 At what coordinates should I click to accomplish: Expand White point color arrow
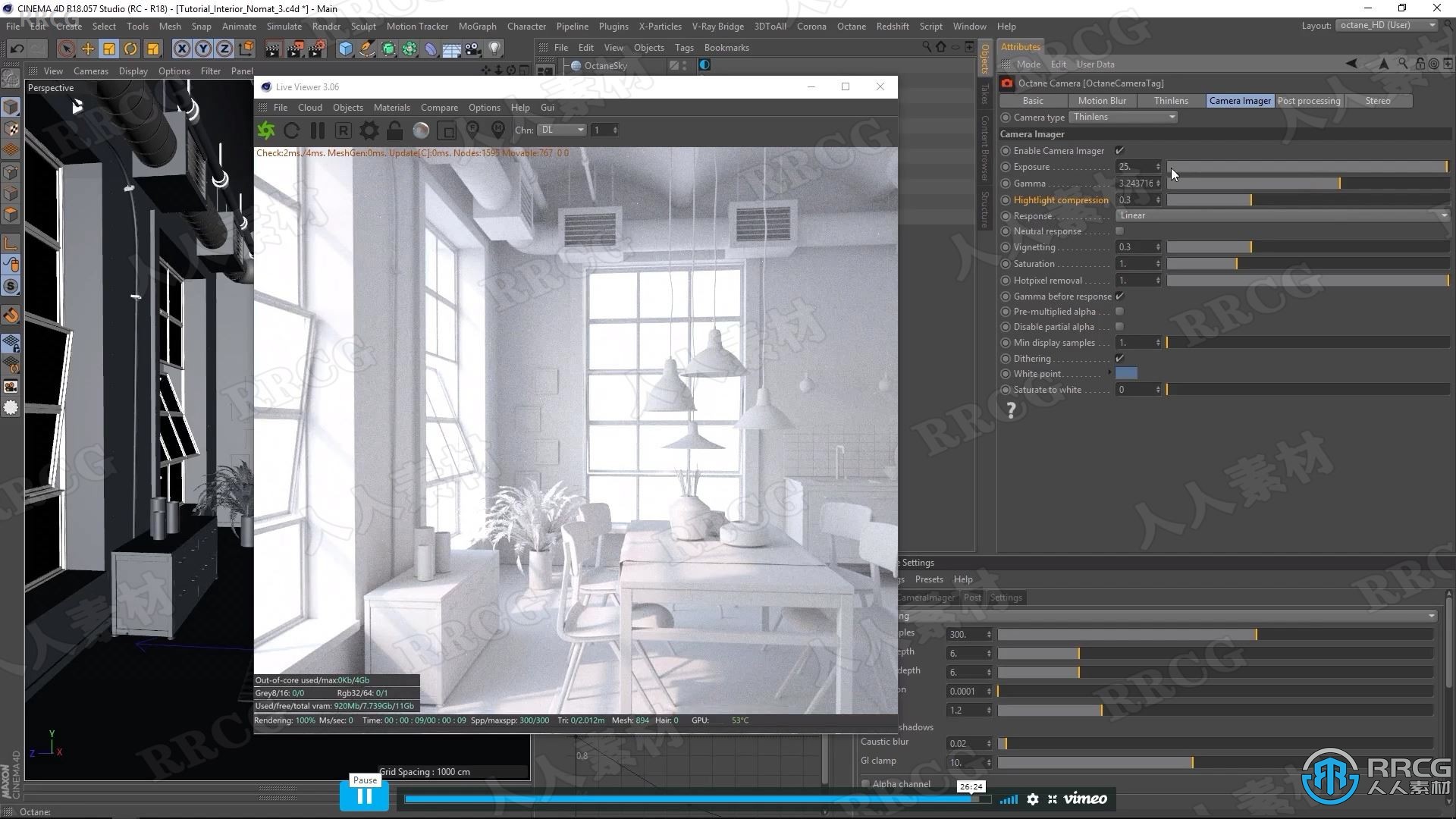1109,373
